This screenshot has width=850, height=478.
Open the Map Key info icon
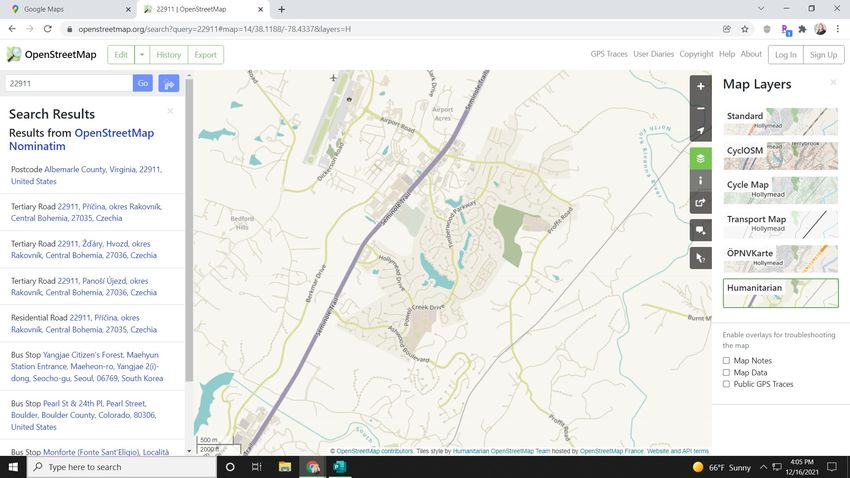tap(700, 180)
